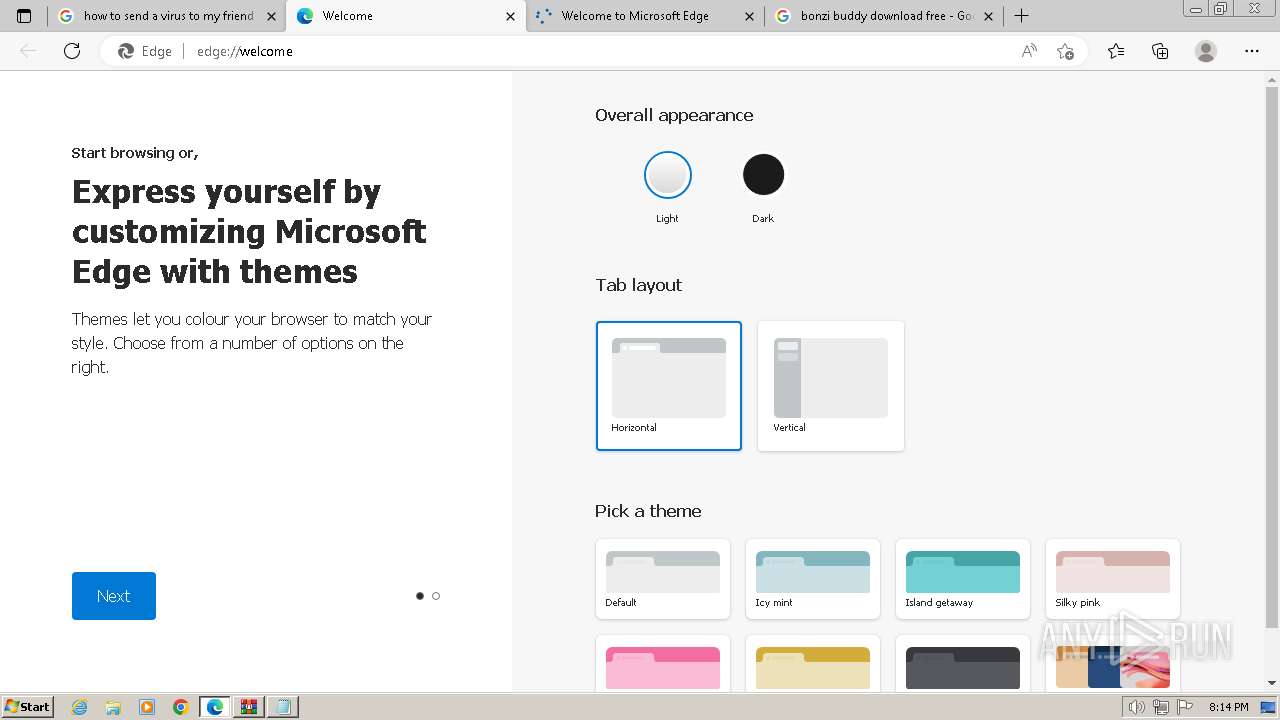Click the page scrollbar up arrow

pos(1272,78)
